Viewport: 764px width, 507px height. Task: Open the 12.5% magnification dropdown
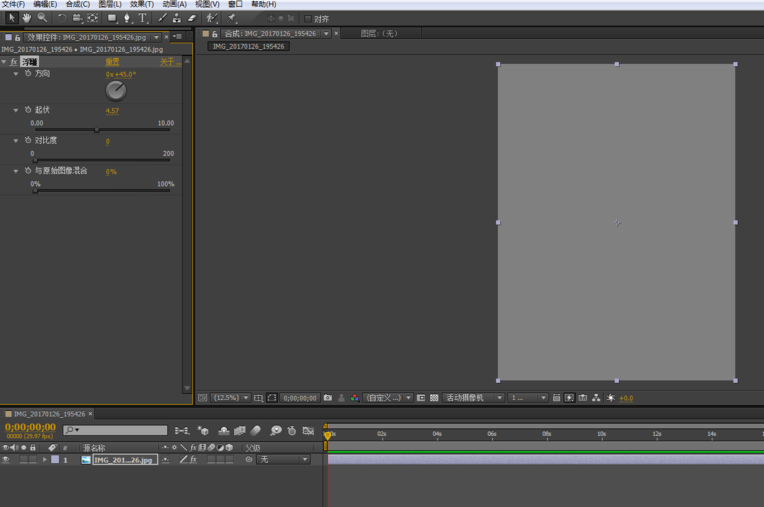point(230,398)
